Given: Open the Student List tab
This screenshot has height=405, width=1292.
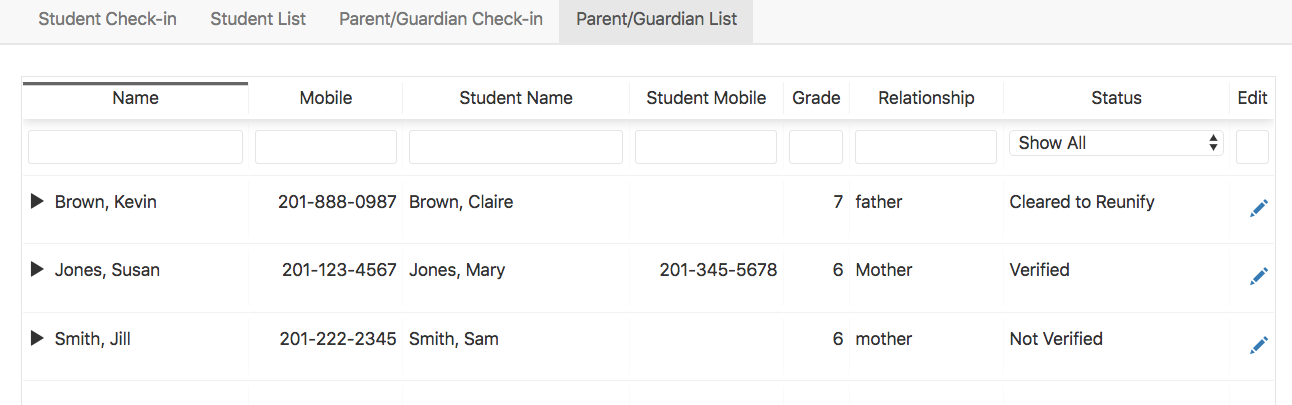Looking at the screenshot, I should [x=258, y=19].
